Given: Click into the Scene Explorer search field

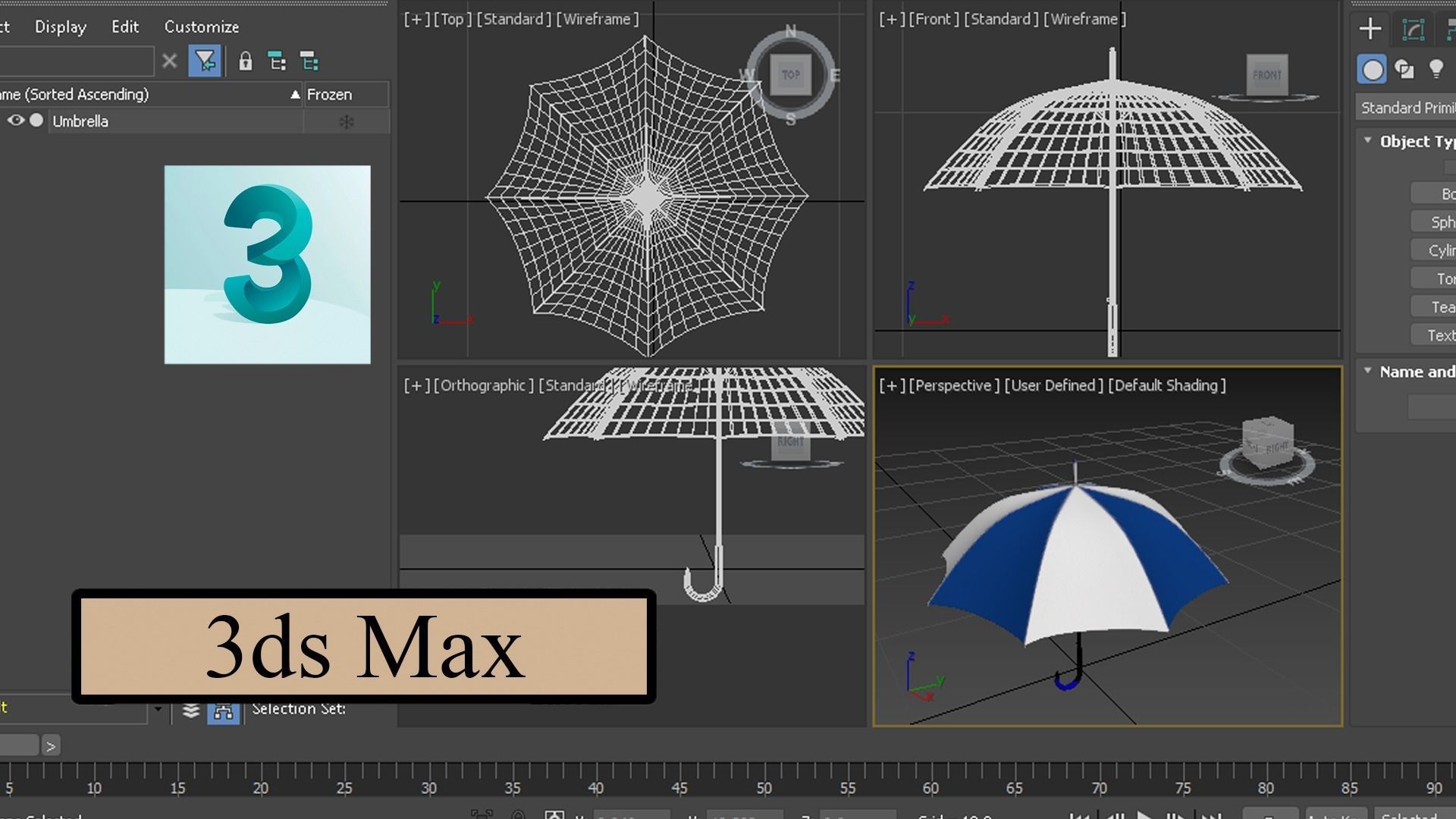Looking at the screenshot, I should click(x=76, y=61).
